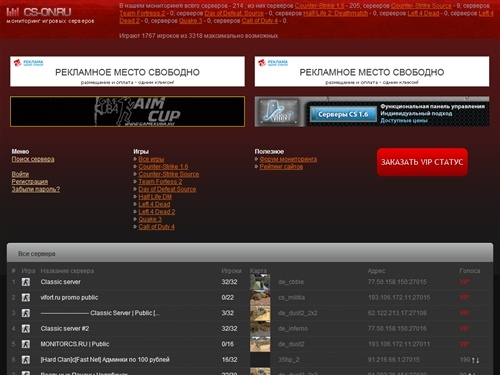
Task: Open the Поиск сервера link
Action: pyautogui.click(x=33, y=159)
